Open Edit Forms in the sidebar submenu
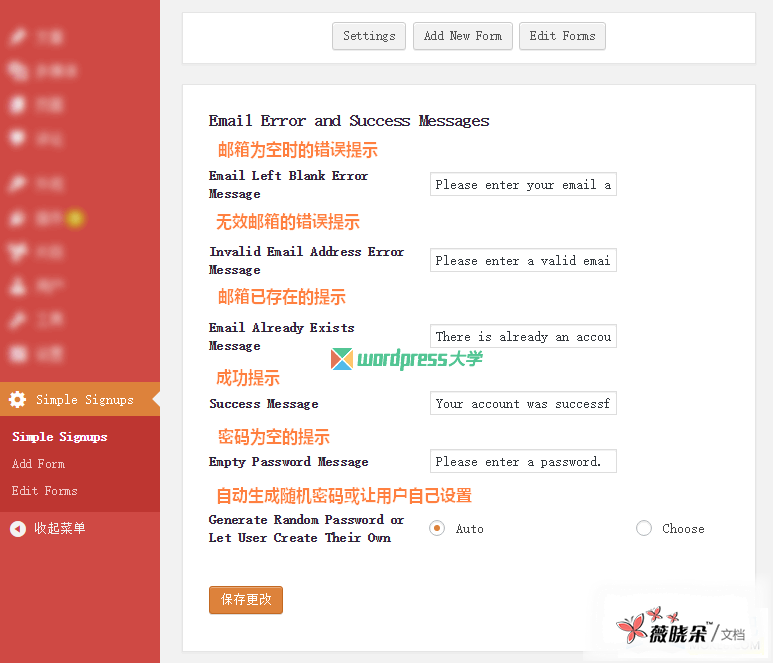The width and height of the screenshot is (773, 663). point(44,491)
